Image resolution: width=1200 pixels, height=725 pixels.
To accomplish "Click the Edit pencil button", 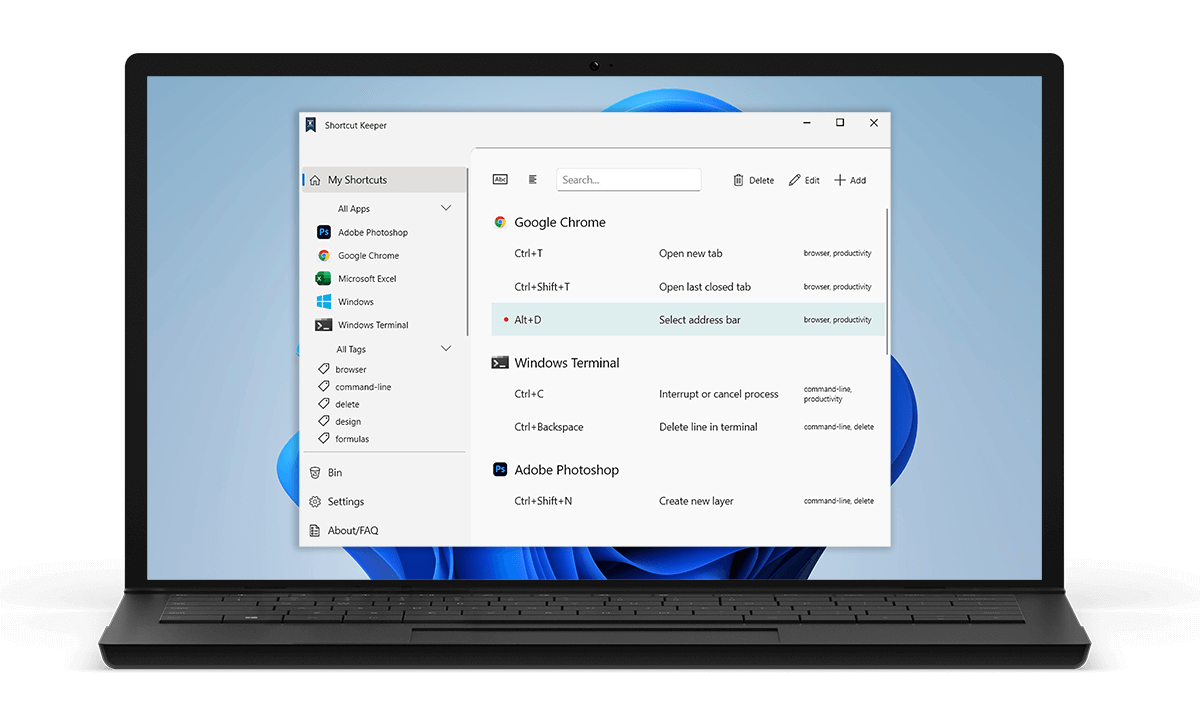I will (x=804, y=181).
